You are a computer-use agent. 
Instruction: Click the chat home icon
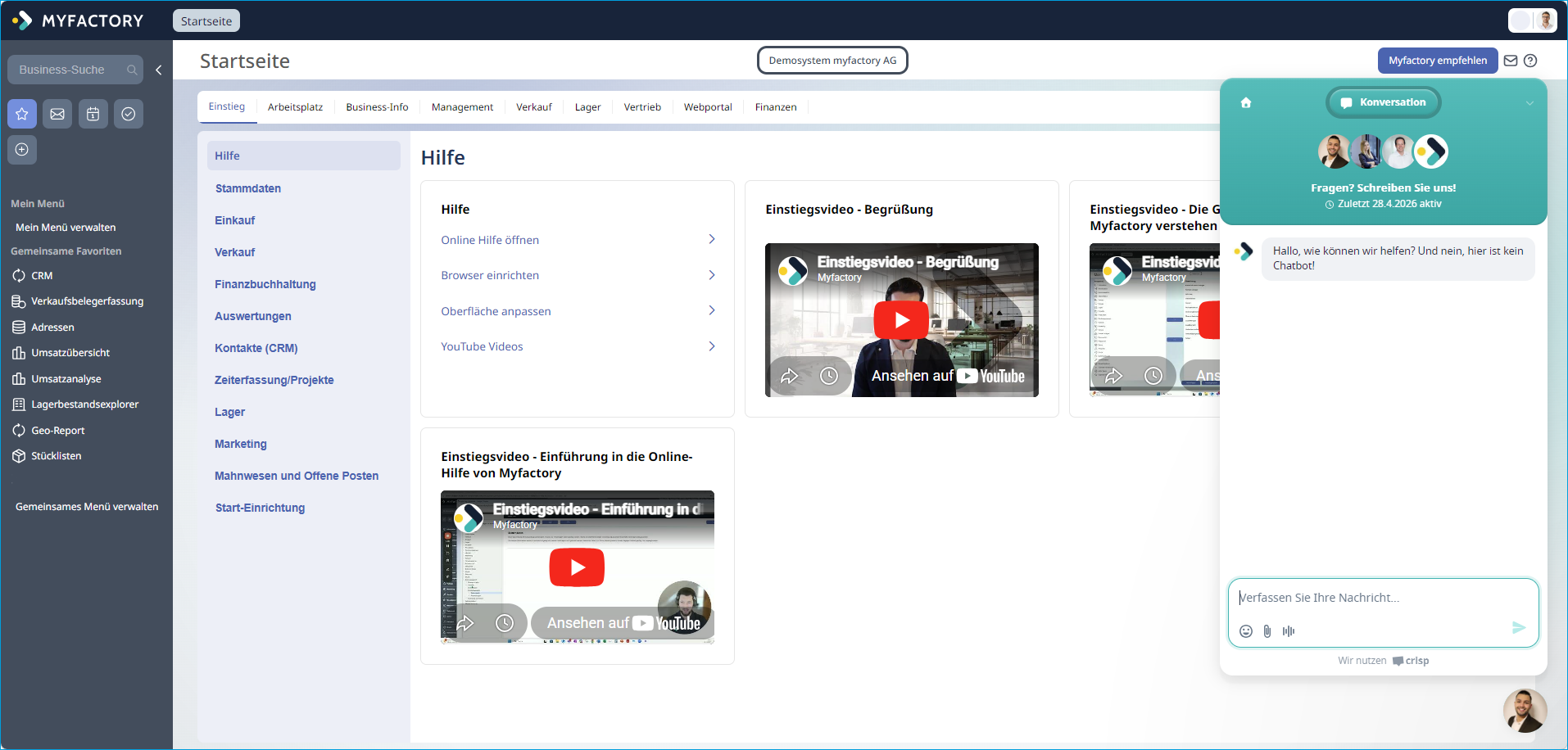[1246, 102]
